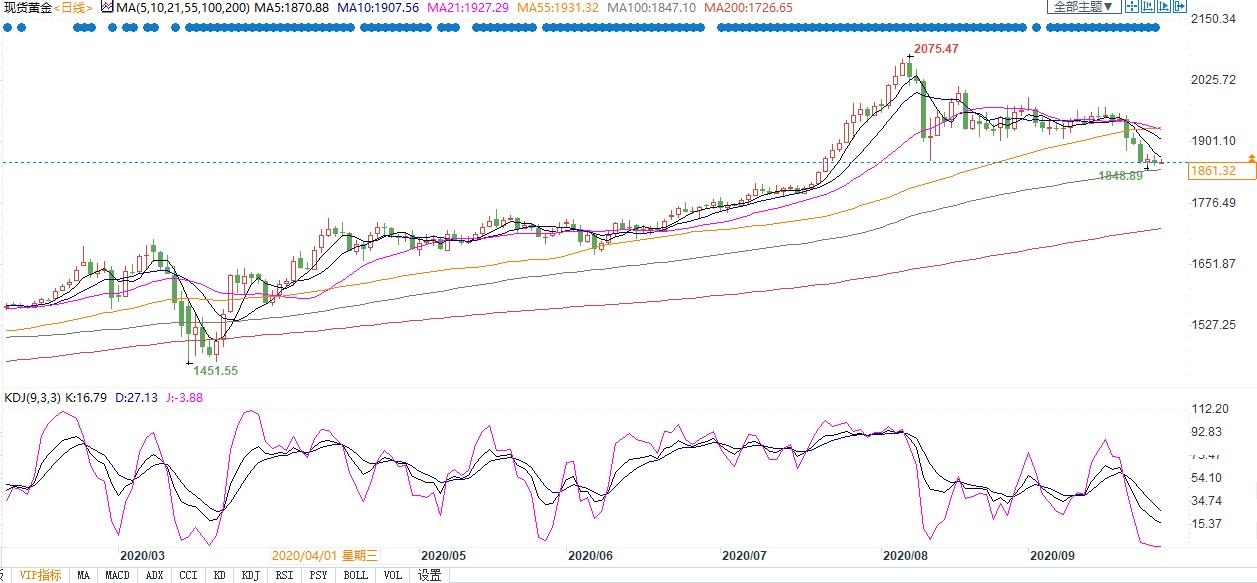Open the 全部主题 dropdown
Screen dimensions: 1257x583
coord(1082,6)
